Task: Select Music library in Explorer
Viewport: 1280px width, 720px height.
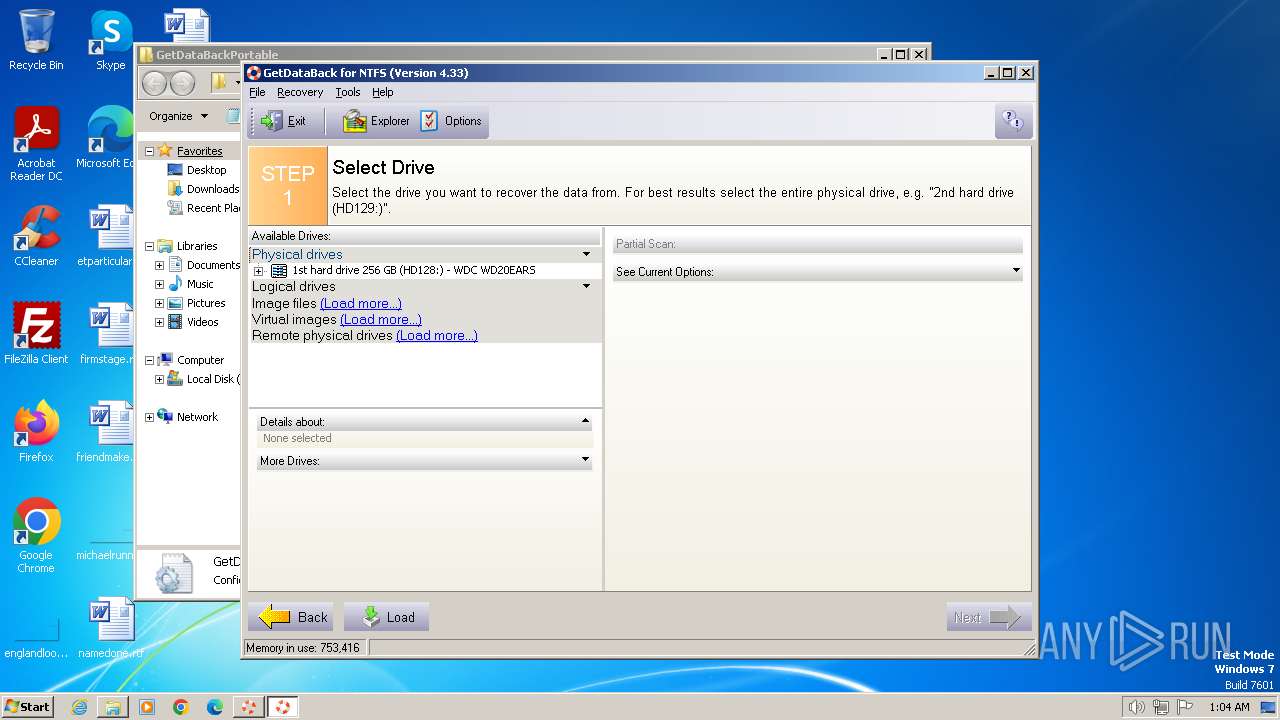Action: 200,284
